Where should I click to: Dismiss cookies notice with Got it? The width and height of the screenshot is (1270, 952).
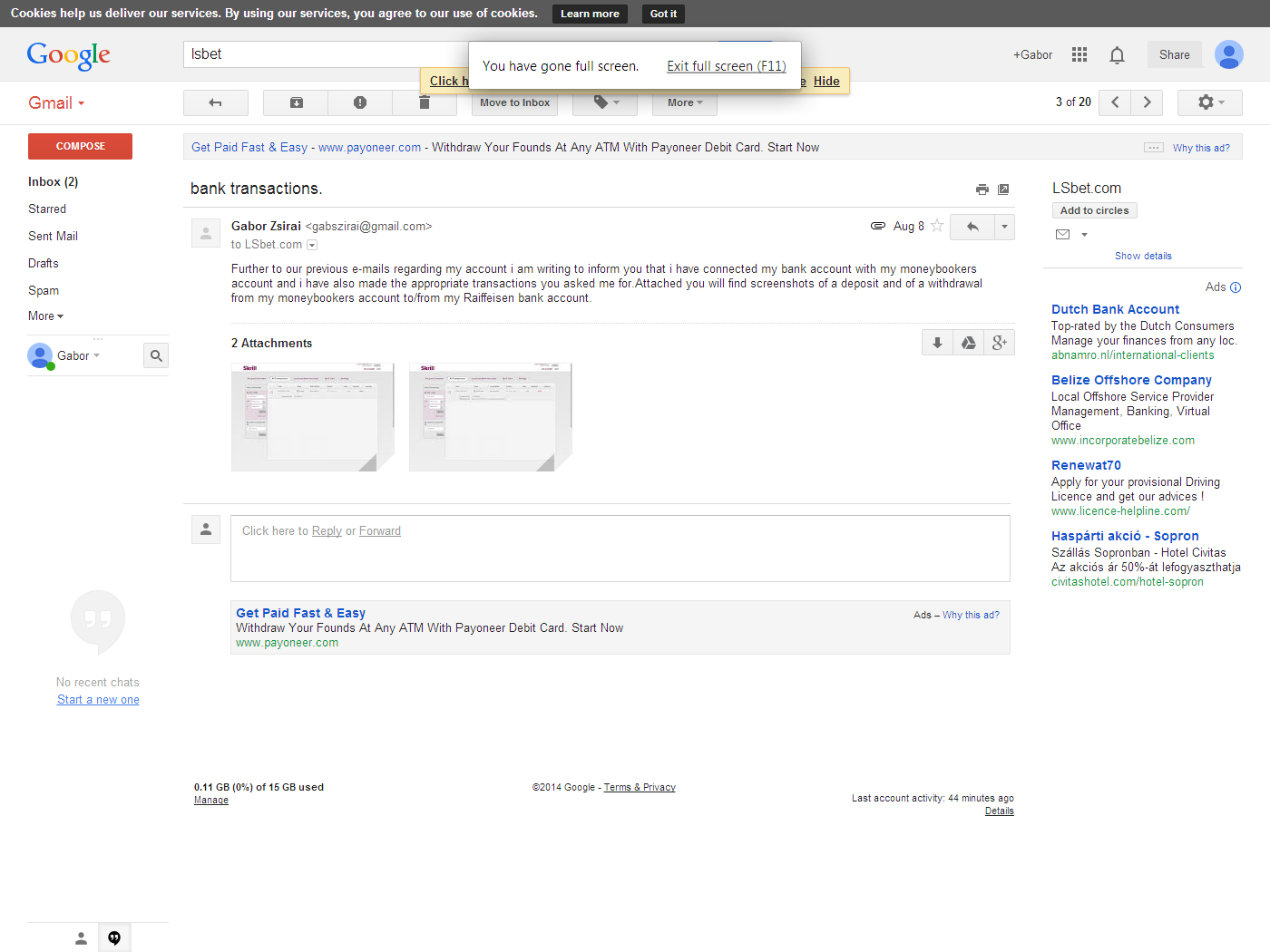click(663, 14)
